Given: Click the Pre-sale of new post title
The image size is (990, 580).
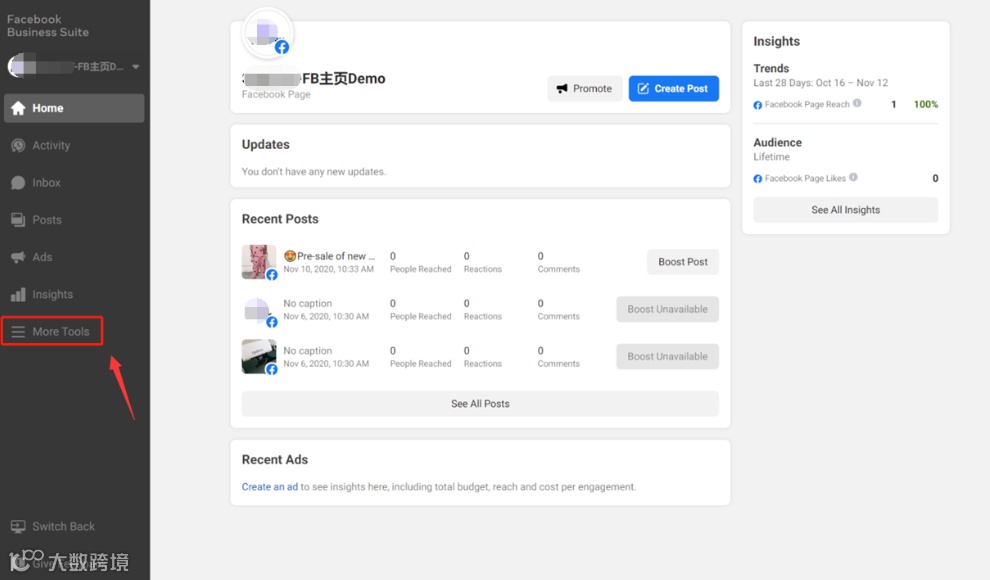Looking at the screenshot, I should (330, 256).
